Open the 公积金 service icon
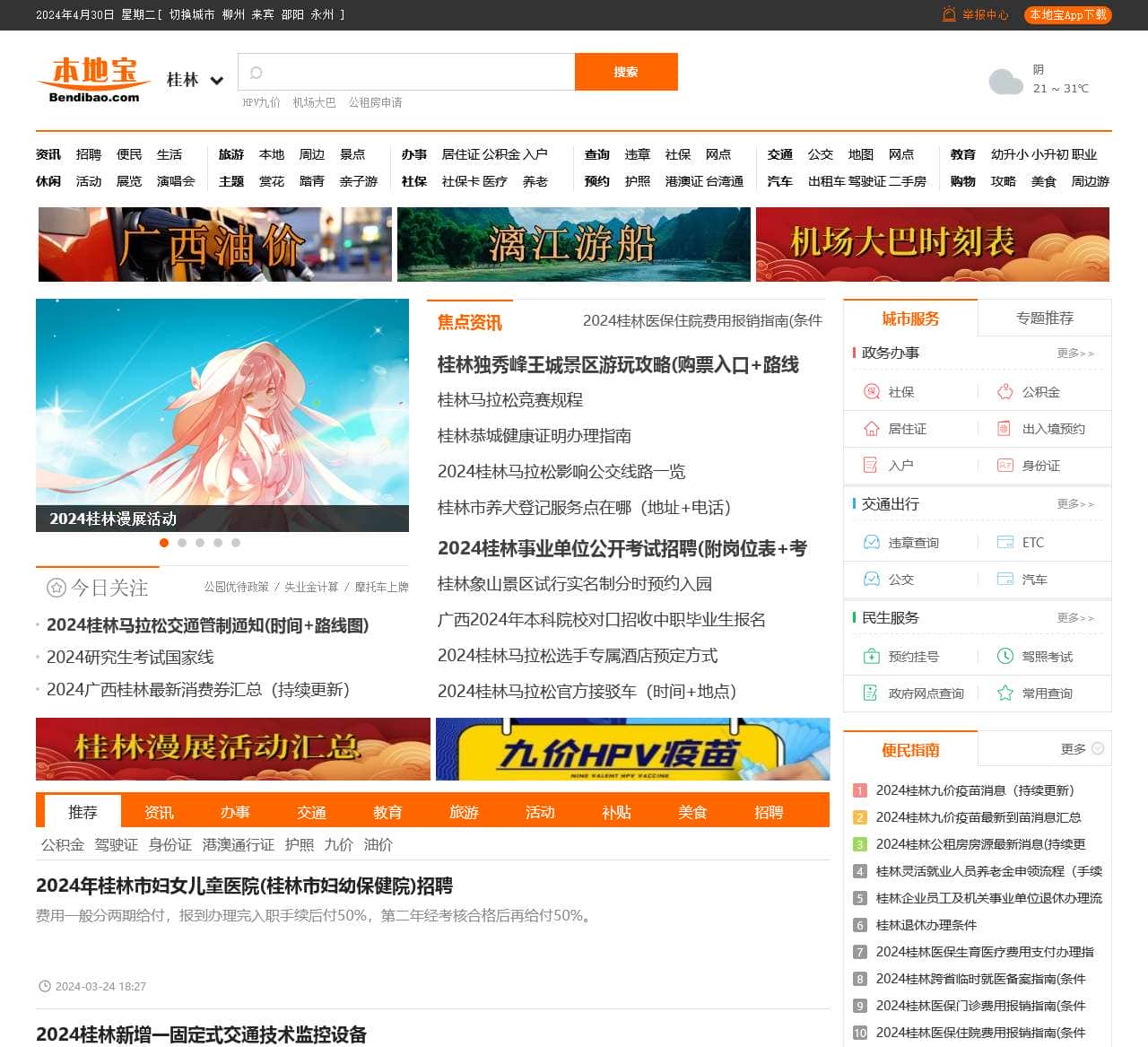 (x=1004, y=392)
